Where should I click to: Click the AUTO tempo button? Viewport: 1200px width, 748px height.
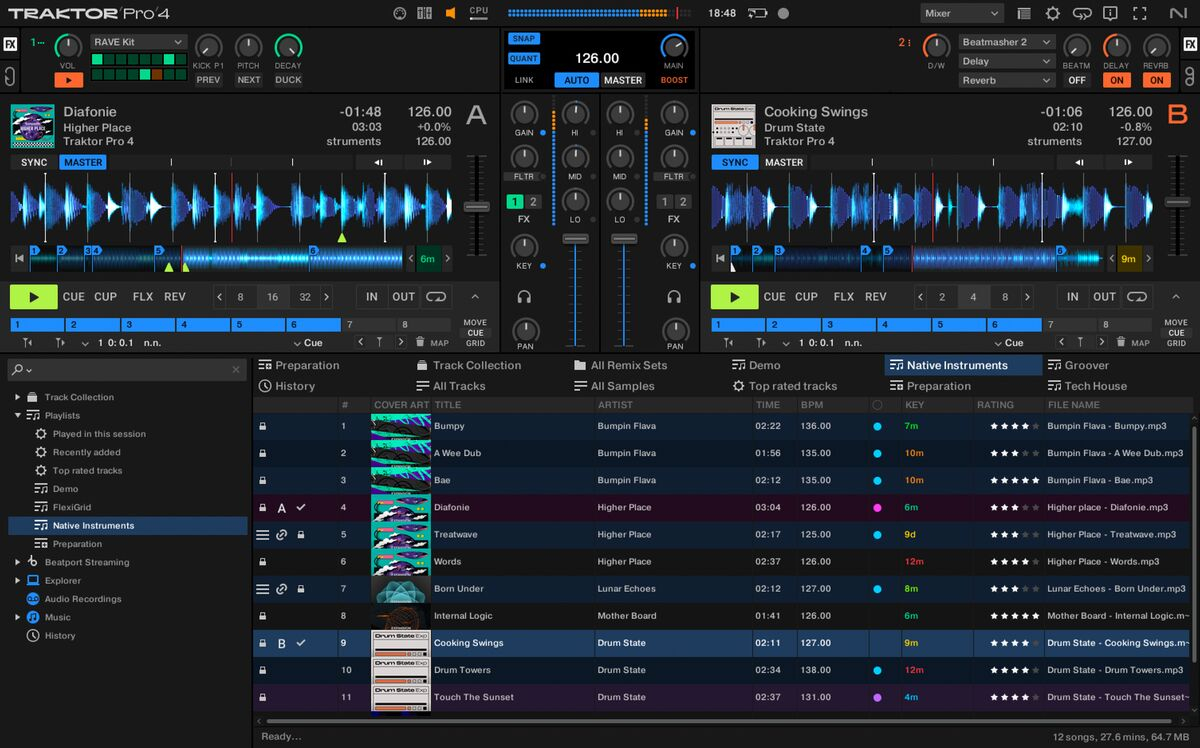pyautogui.click(x=576, y=80)
